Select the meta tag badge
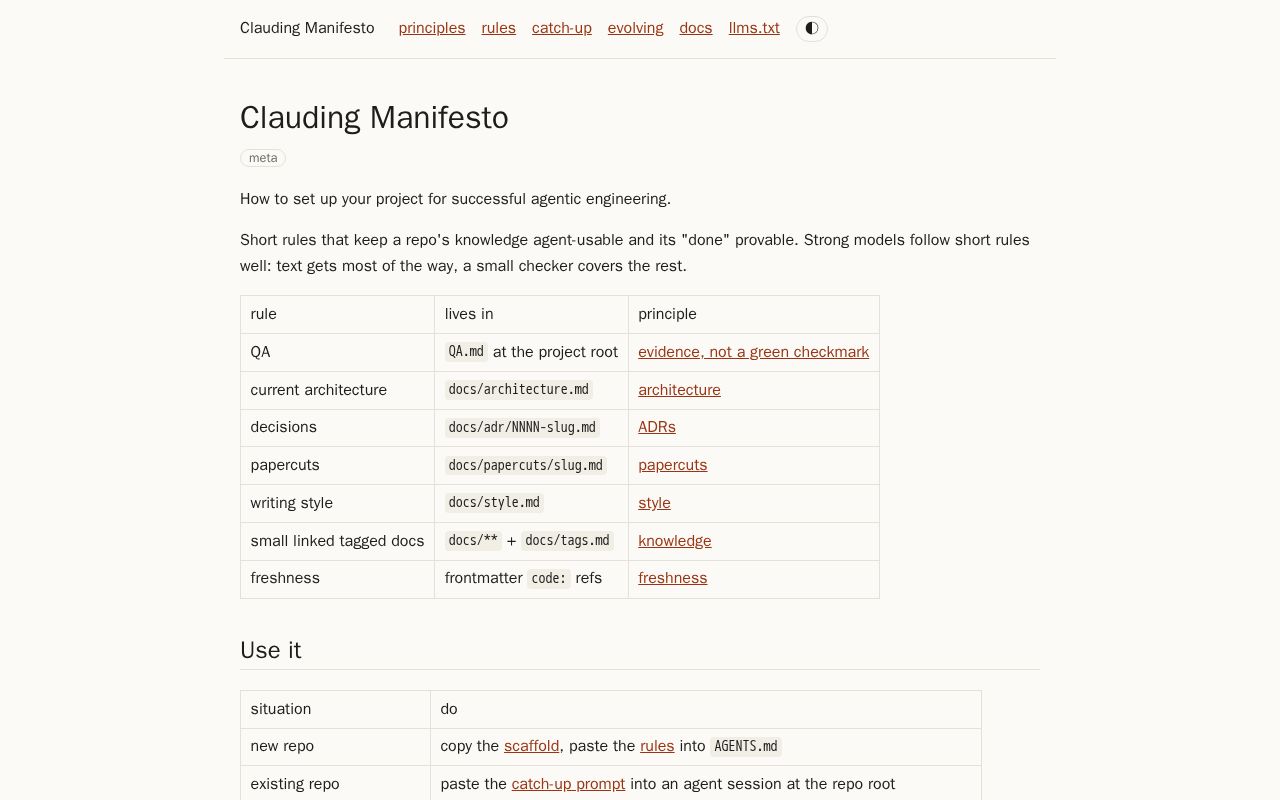Image resolution: width=1280 pixels, height=800 pixels. pos(263,158)
